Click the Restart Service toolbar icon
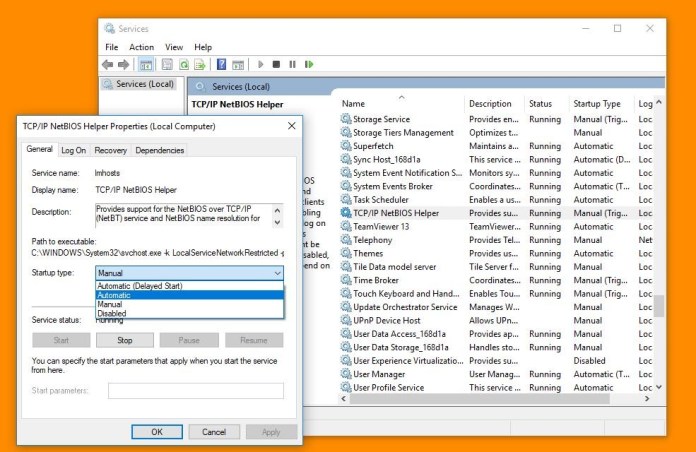The height and width of the screenshot is (452, 696). pos(309,65)
